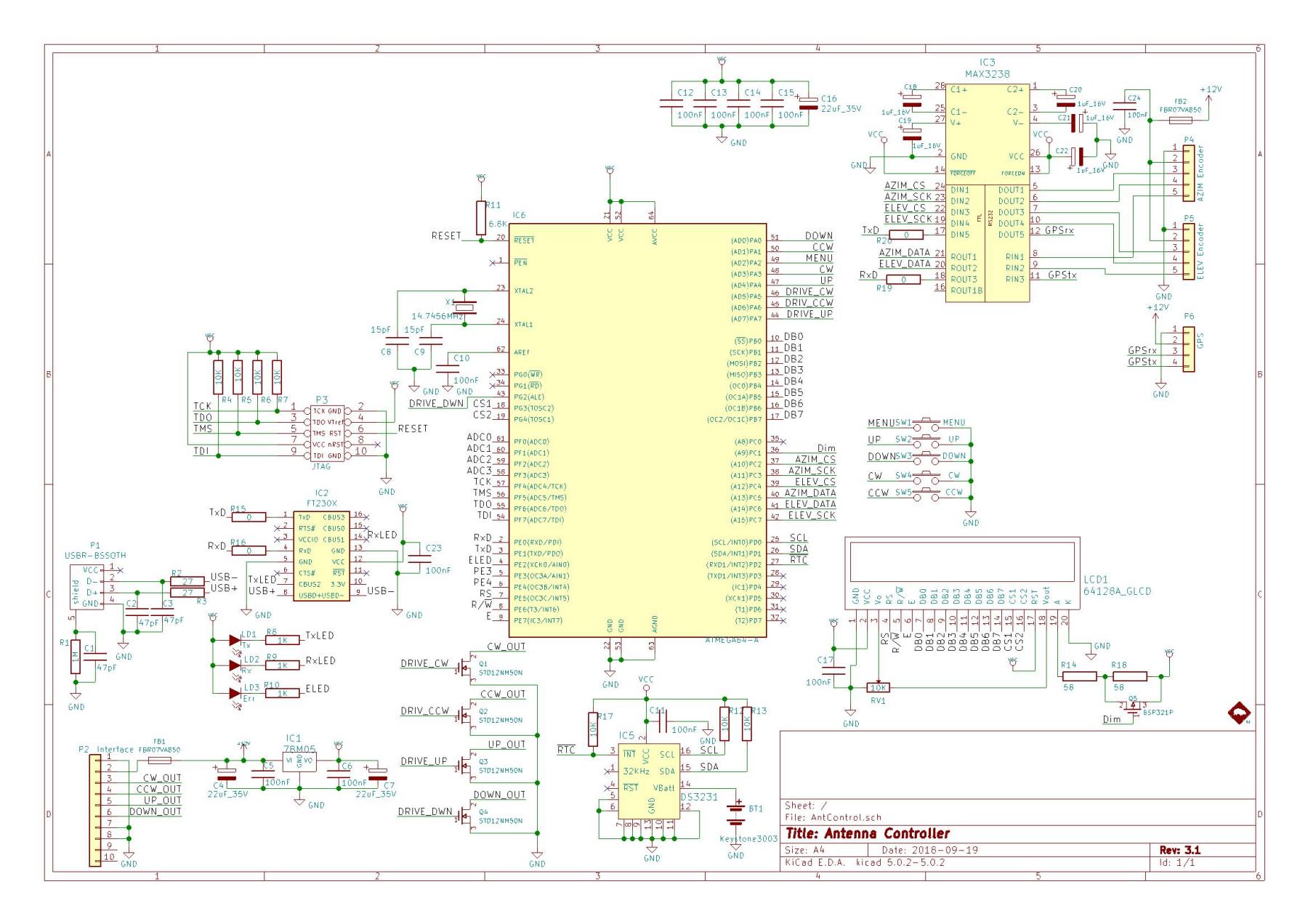Click the SW1 MENU pushbutton symbol
Image resolution: width=1308 pixels, height=924 pixels.
926,423
